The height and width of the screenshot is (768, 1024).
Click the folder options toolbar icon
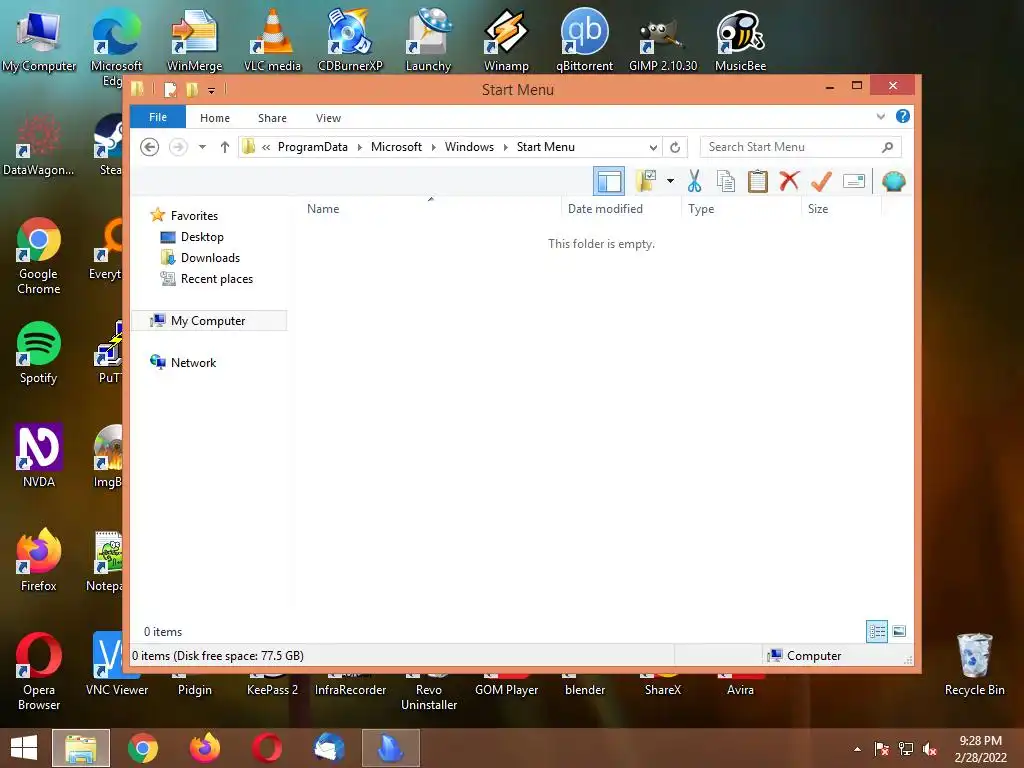(x=646, y=181)
